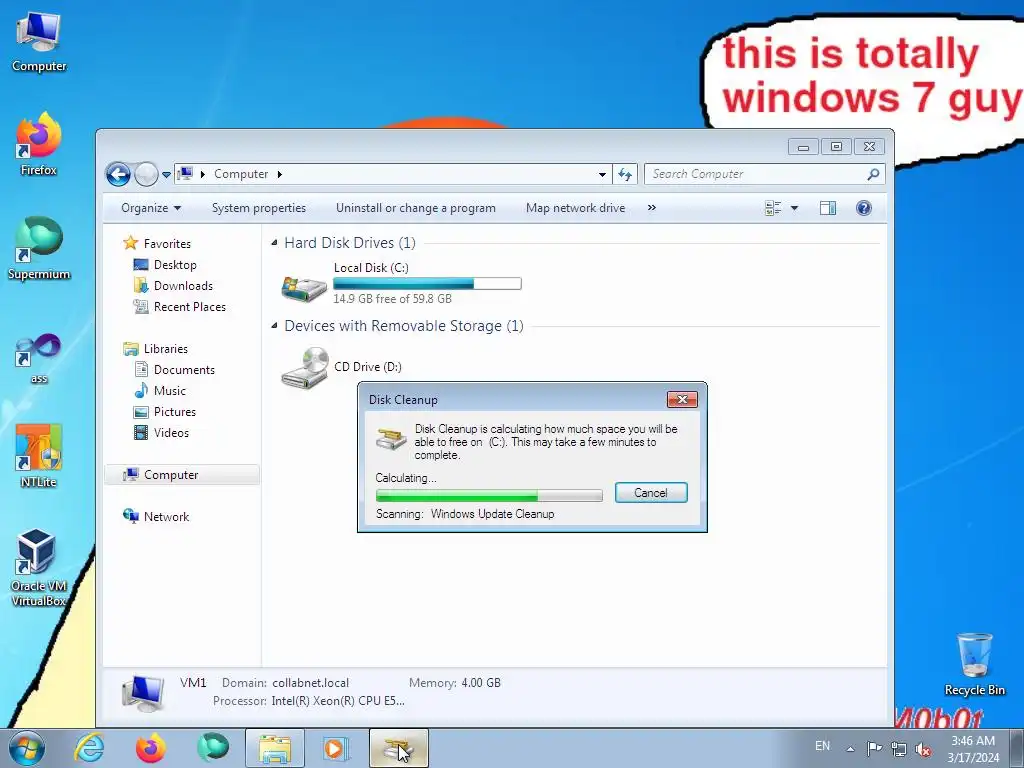The image size is (1024, 768).
Task: Open Windows Media Player from taskbar
Action: click(x=337, y=748)
